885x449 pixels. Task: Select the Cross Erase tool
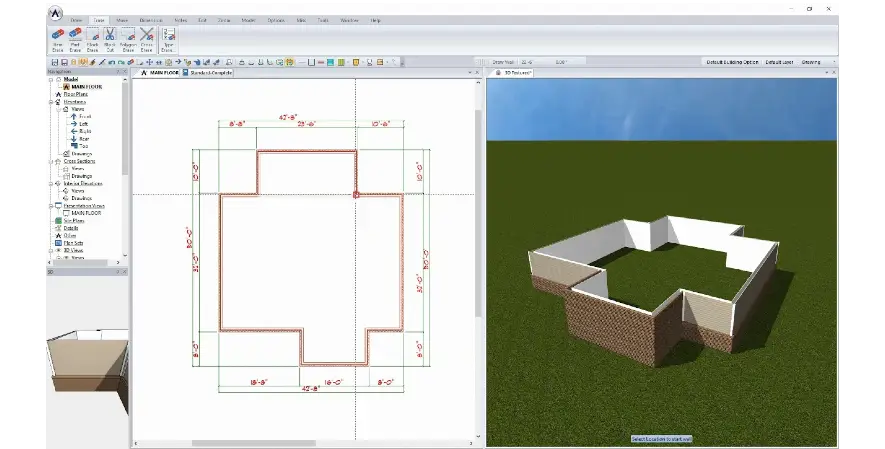[x=147, y=40]
